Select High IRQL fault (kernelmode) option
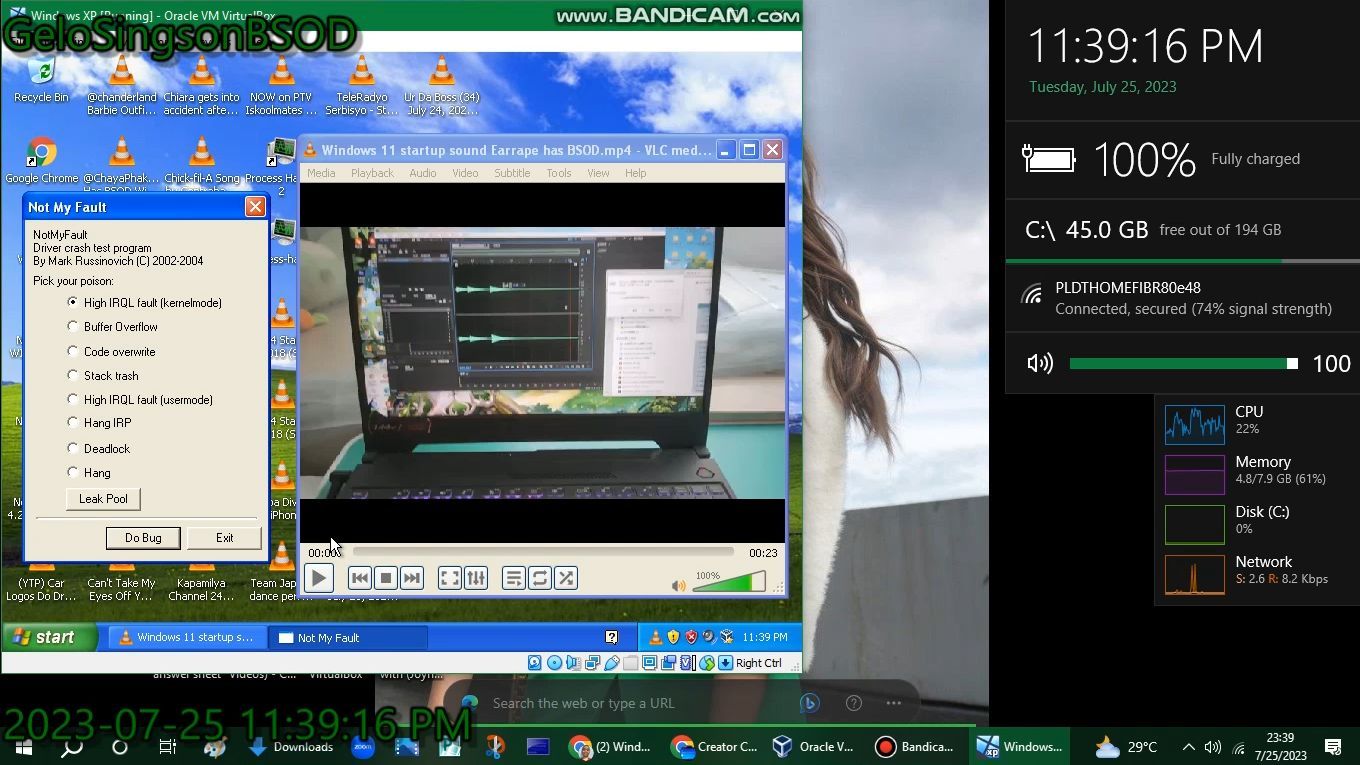This screenshot has height=765, width=1360. coord(145,302)
